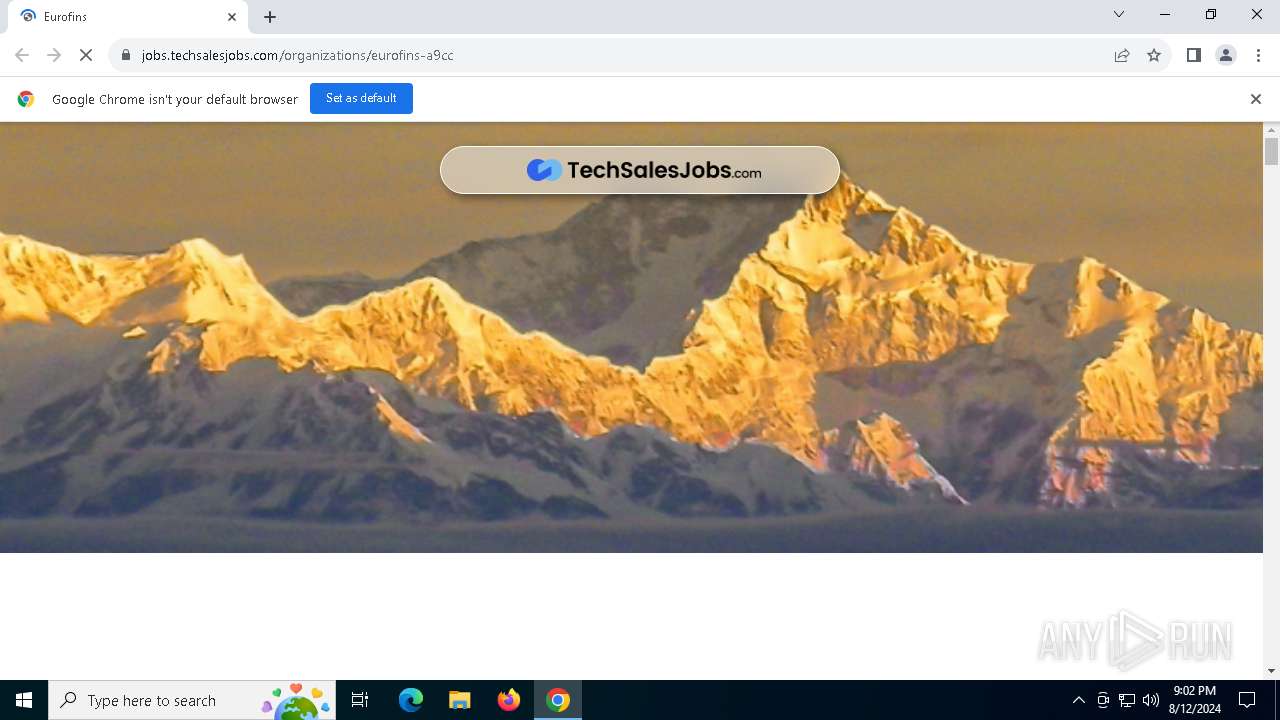The image size is (1280, 720).
Task: Minimize the Chrome window
Action: point(1165,14)
